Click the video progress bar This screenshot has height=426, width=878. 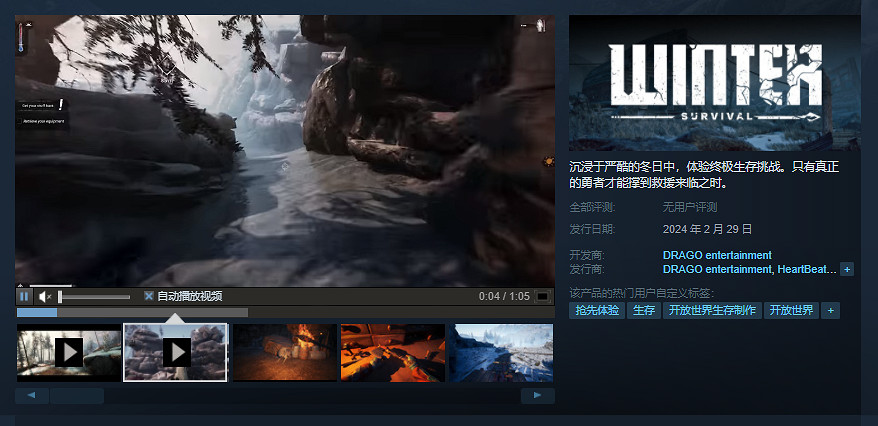coord(285,313)
